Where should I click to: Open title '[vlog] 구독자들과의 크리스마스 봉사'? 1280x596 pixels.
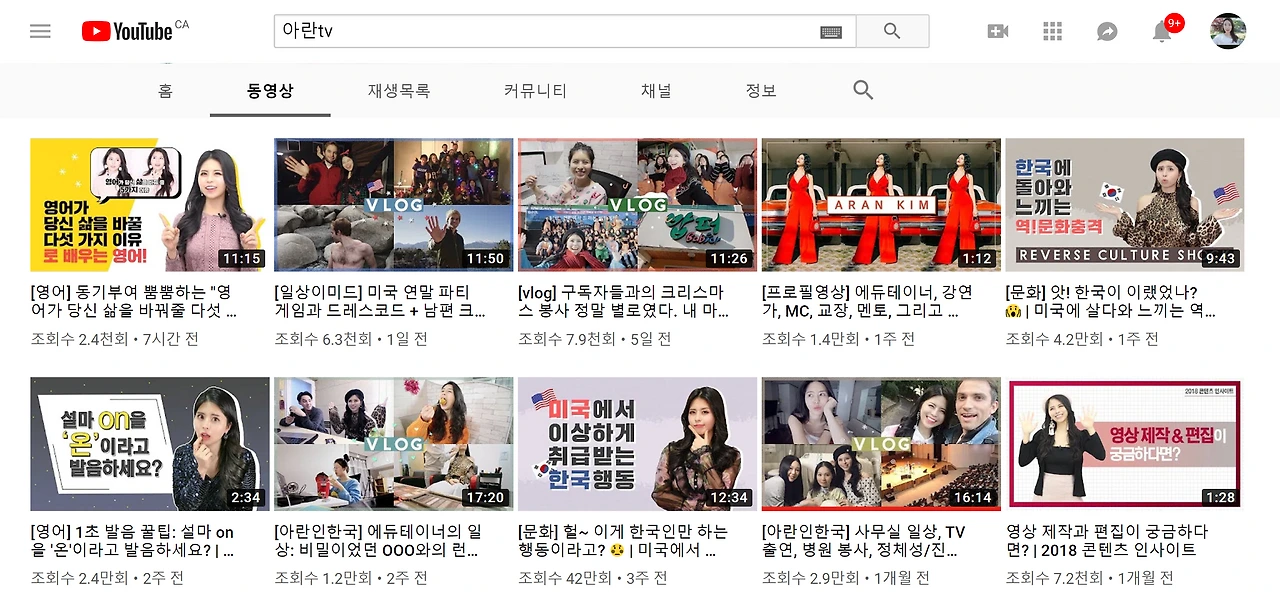pyautogui.click(x=624, y=302)
